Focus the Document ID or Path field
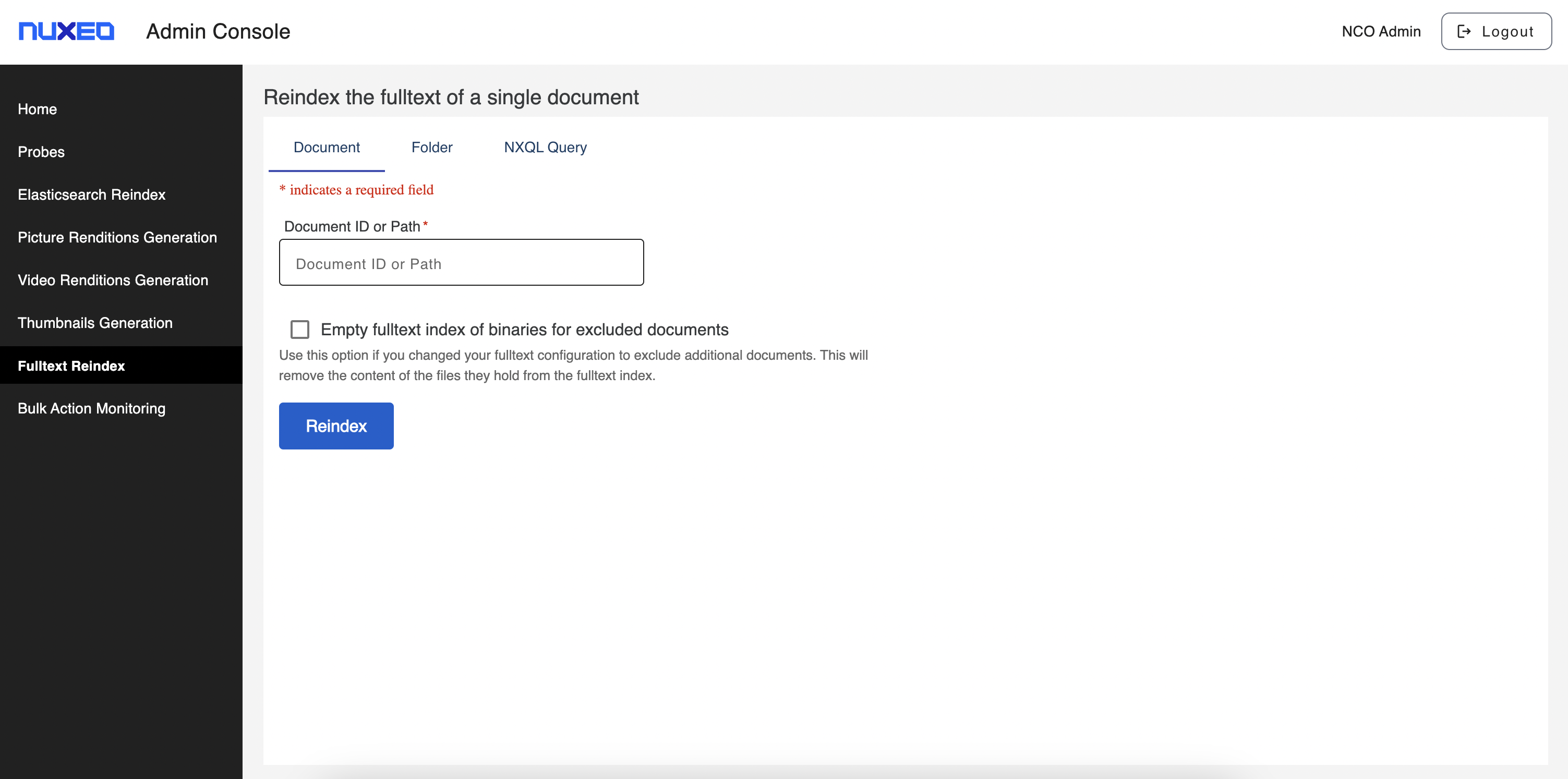The image size is (1568, 779). pyautogui.click(x=461, y=263)
